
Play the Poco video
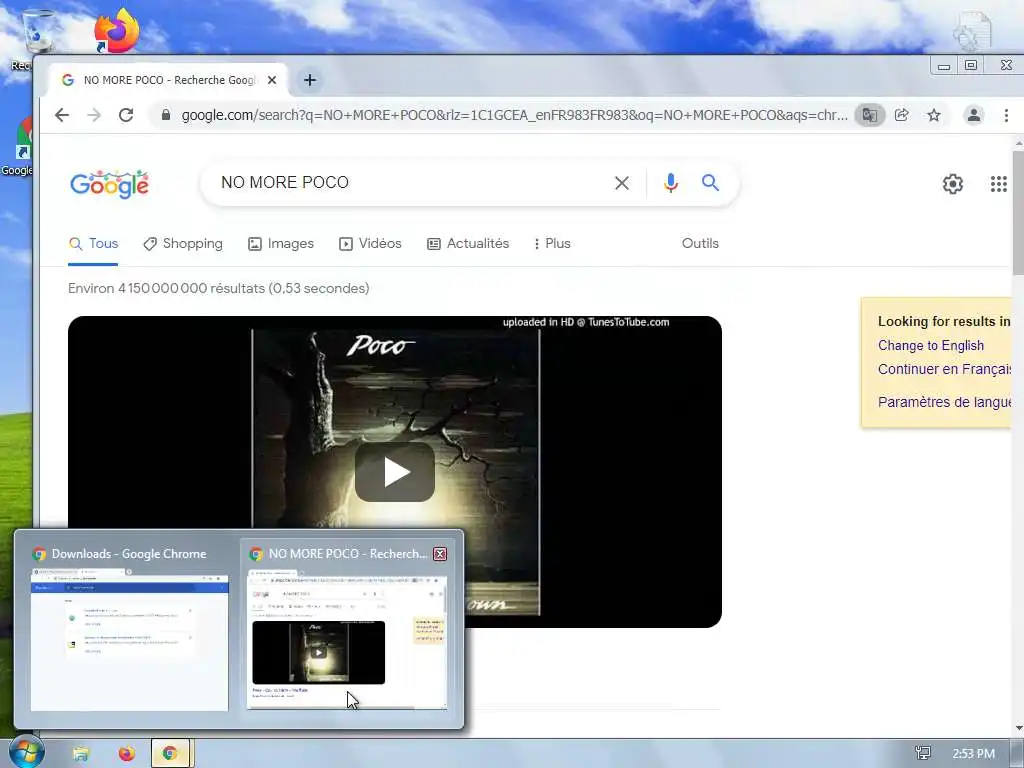tap(394, 472)
